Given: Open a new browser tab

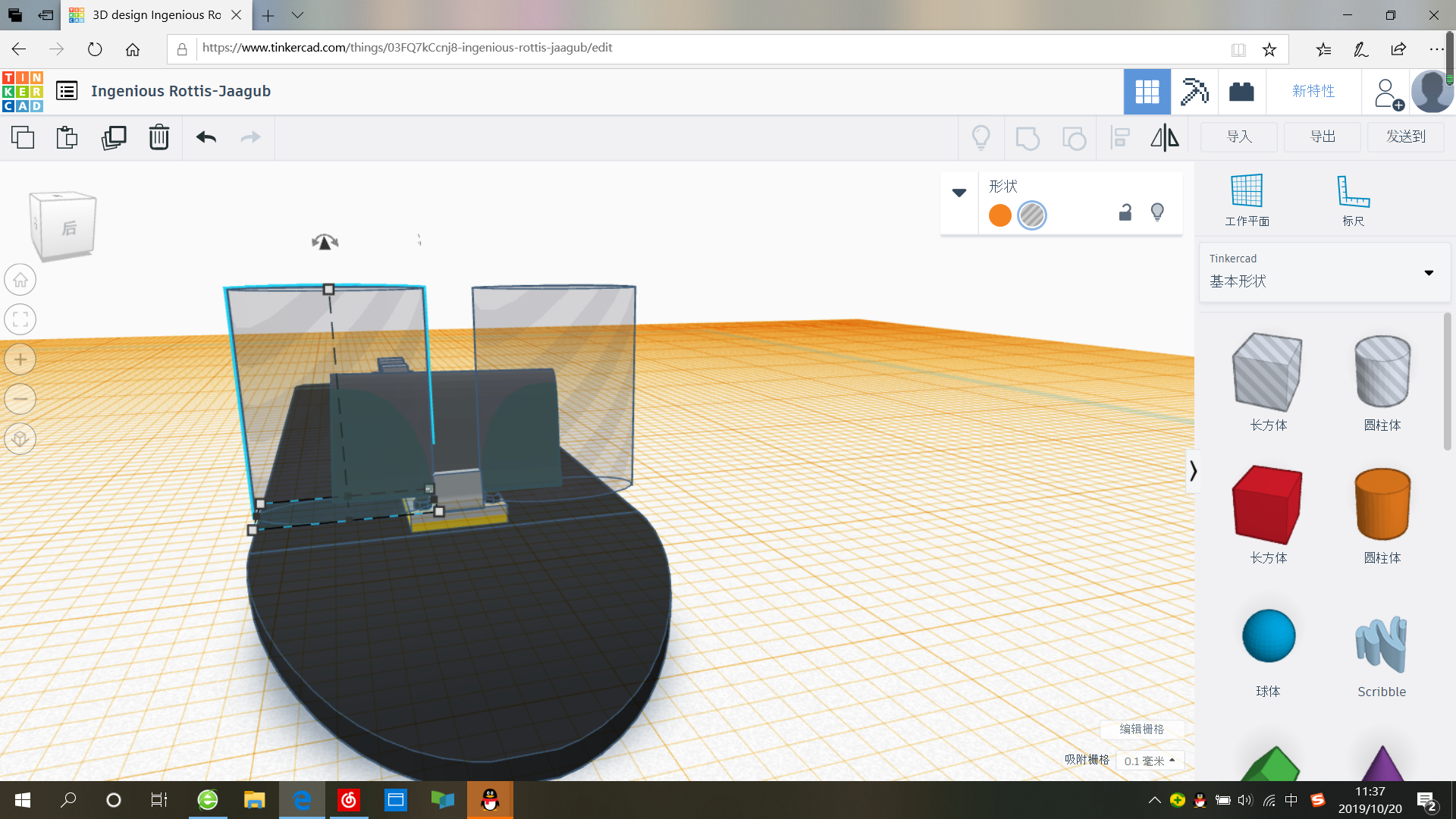Looking at the screenshot, I should (268, 15).
